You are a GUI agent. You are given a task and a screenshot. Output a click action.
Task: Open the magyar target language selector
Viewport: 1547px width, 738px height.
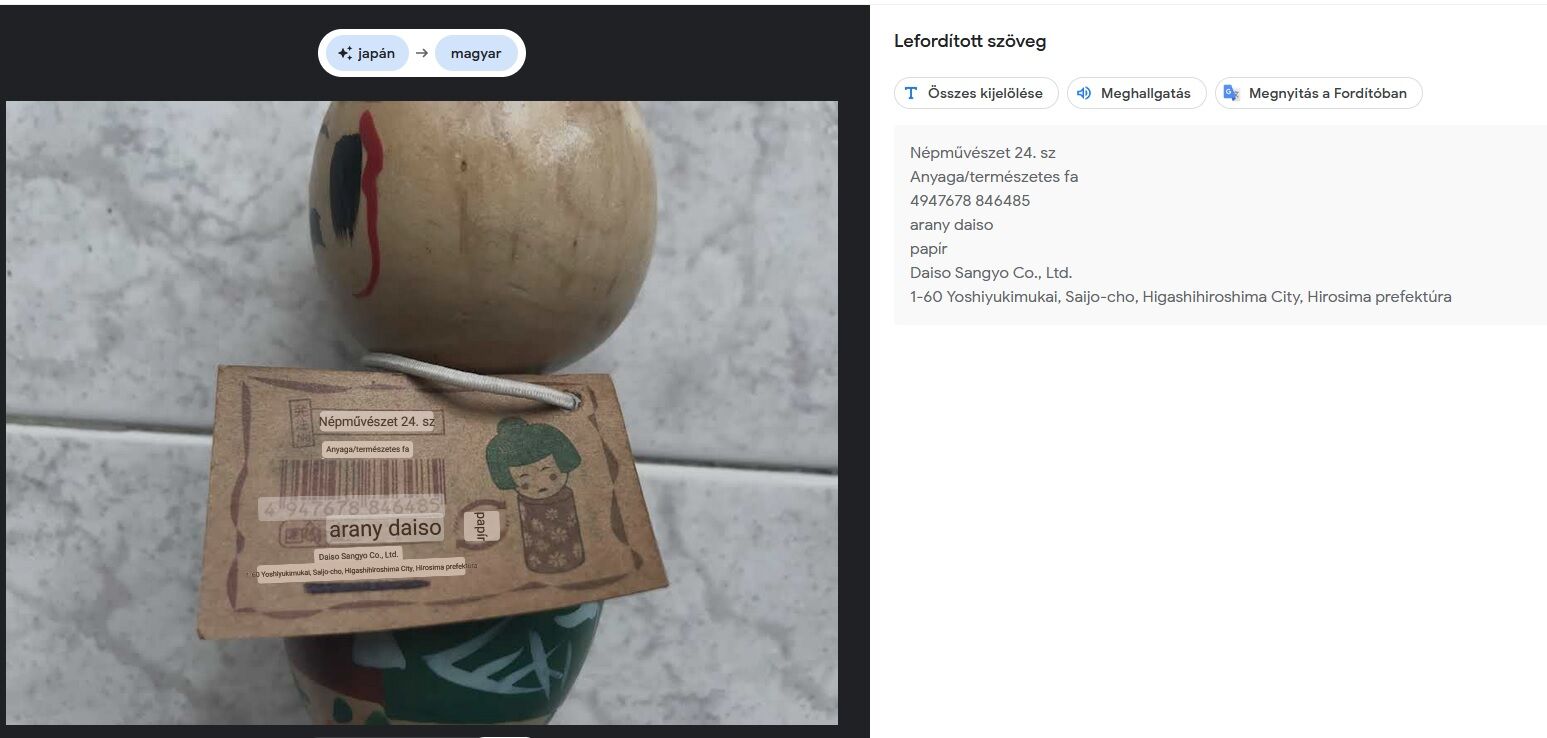pyautogui.click(x=476, y=54)
